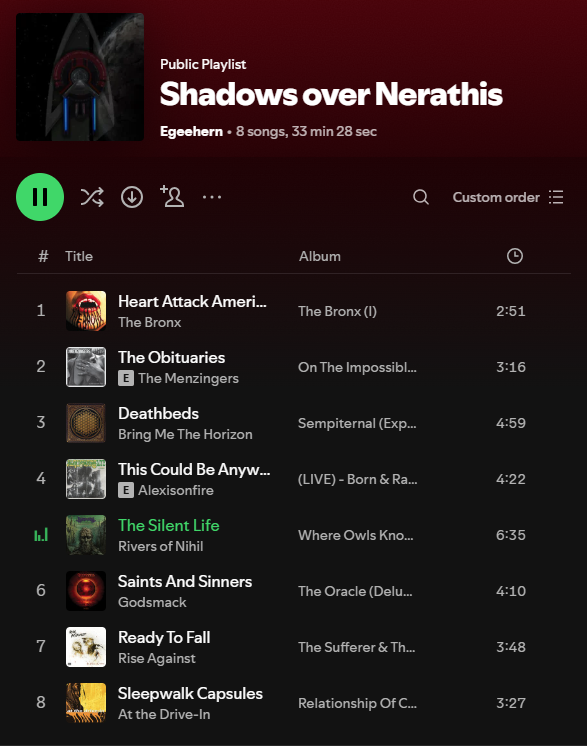
Task: Pause playback with the green button
Action: (40, 197)
